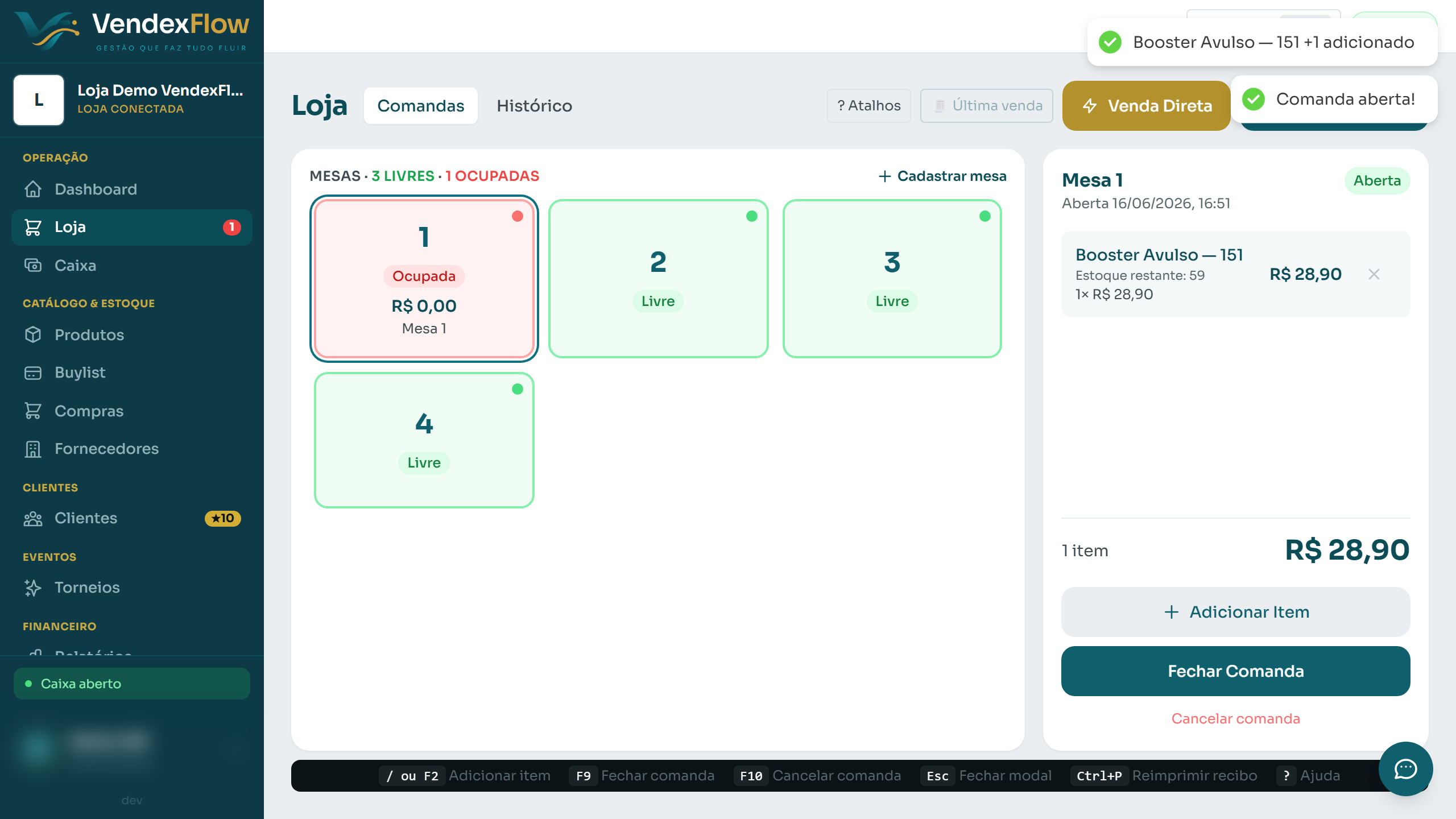Open Compras via its cart icon
Image resolution: width=1456 pixels, height=819 pixels.
(x=33, y=411)
